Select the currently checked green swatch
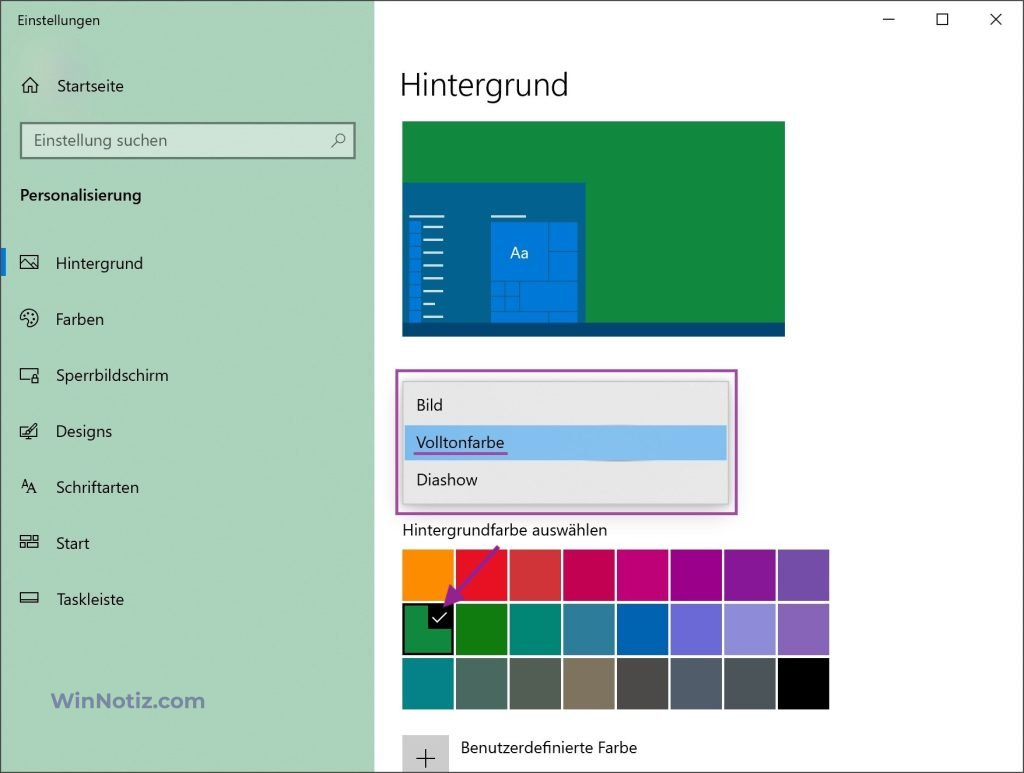 pyautogui.click(x=427, y=630)
